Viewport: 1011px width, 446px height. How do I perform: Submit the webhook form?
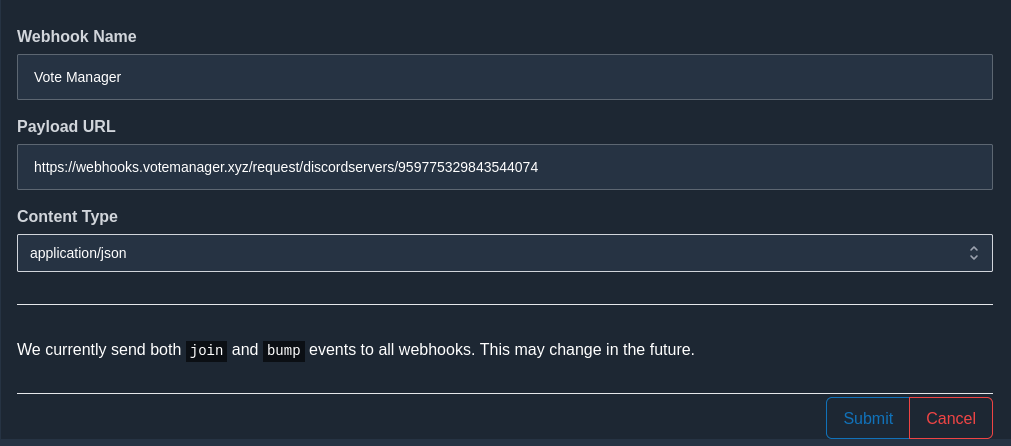[868, 418]
